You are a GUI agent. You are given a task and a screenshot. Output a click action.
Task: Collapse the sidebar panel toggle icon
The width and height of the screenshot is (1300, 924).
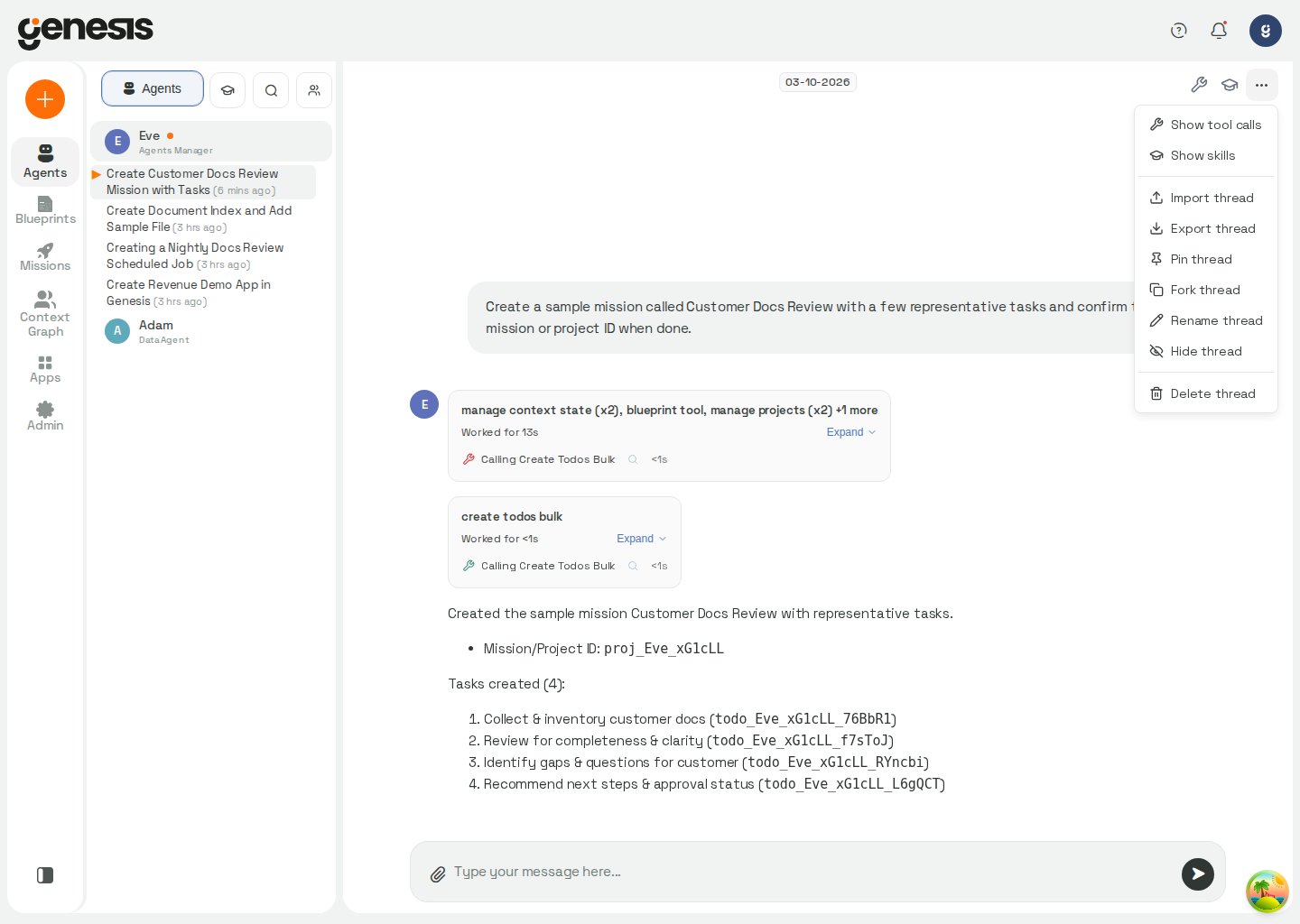(45, 875)
